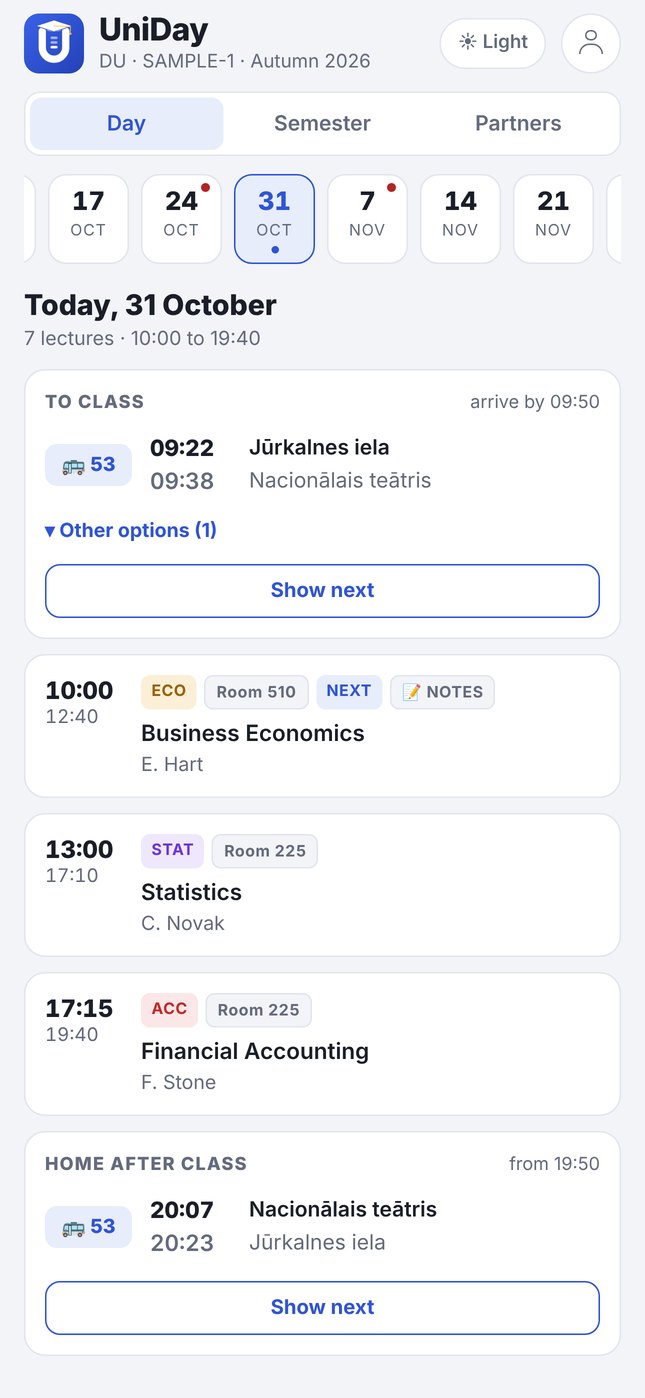Click the STAT subject tag
The height and width of the screenshot is (1398, 645).
pyautogui.click(x=173, y=850)
